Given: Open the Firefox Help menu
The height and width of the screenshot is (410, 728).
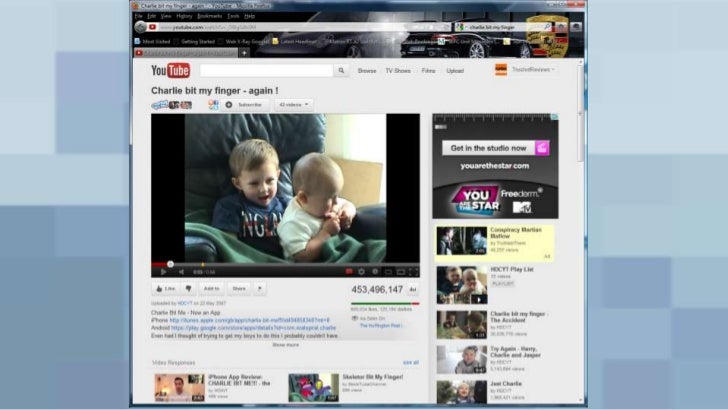Looking at the screenshot, I should pyautogui.click(x=250, y=16).
